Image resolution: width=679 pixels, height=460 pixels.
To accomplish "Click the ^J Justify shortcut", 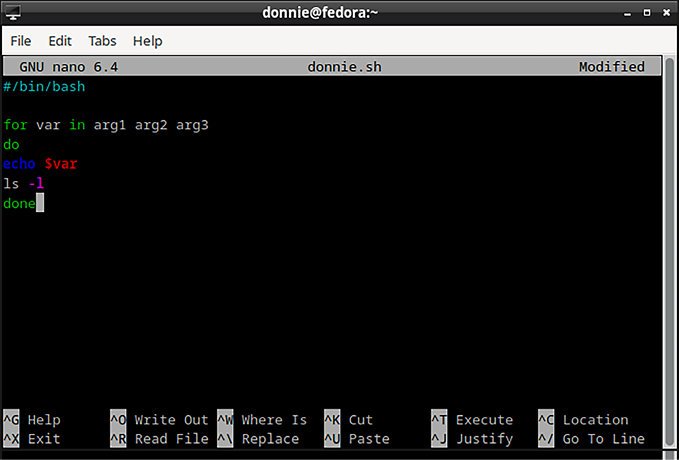I will 472,439.
